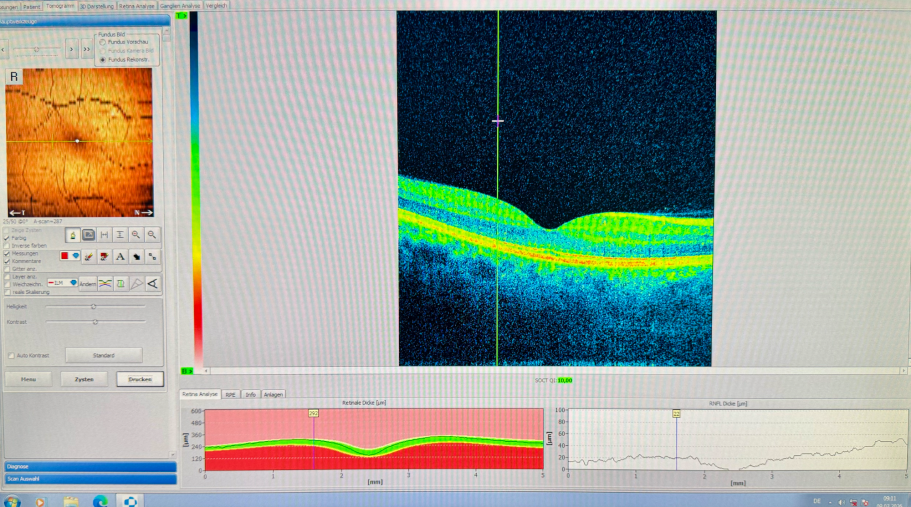Select the Fundus Vorschau radio button
Image resolution: width=911 pixels, height=507 pixels.
[x=102, y=42]
